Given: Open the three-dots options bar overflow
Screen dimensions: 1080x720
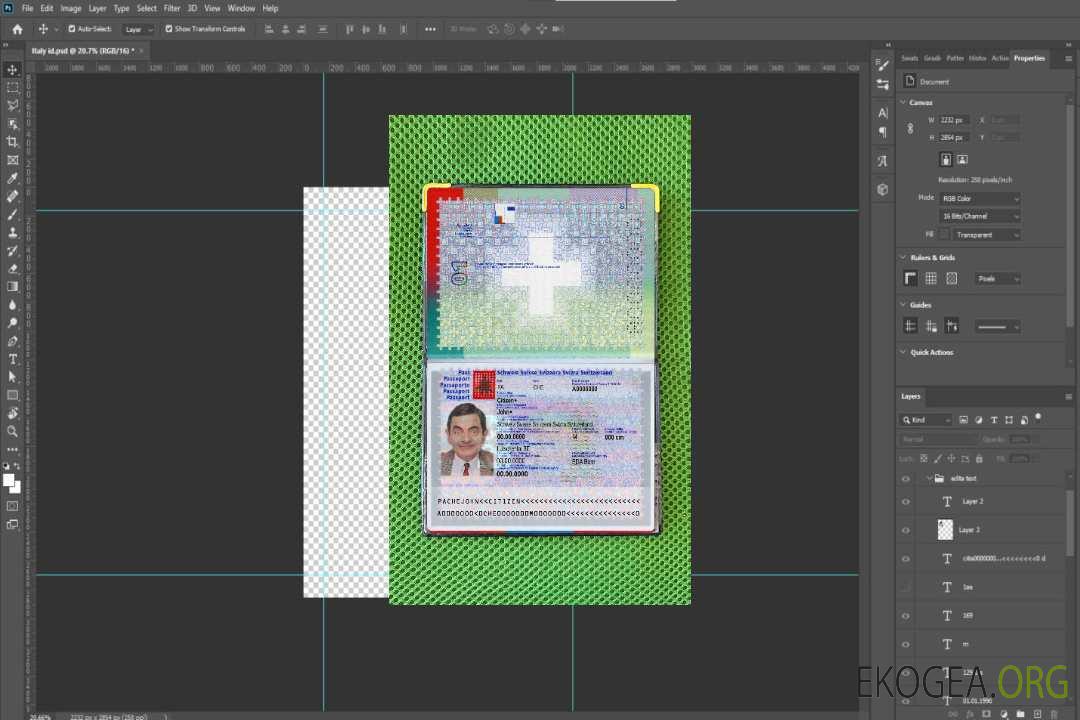Looking at the screenshot, I should coord(430,29).
